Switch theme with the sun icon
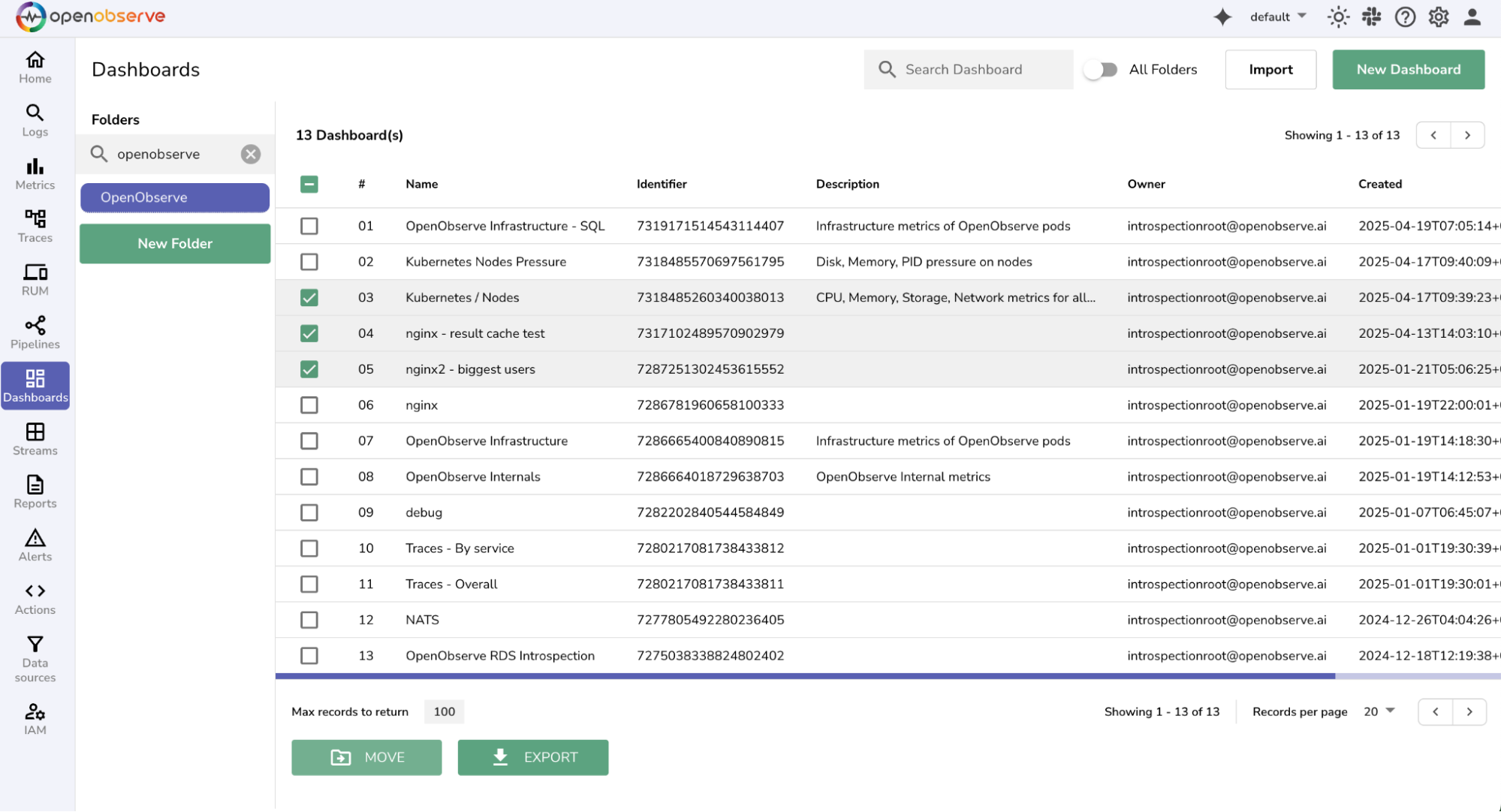The height and width of the screenshot is (812, 1501). click(x=1339, y=17)
